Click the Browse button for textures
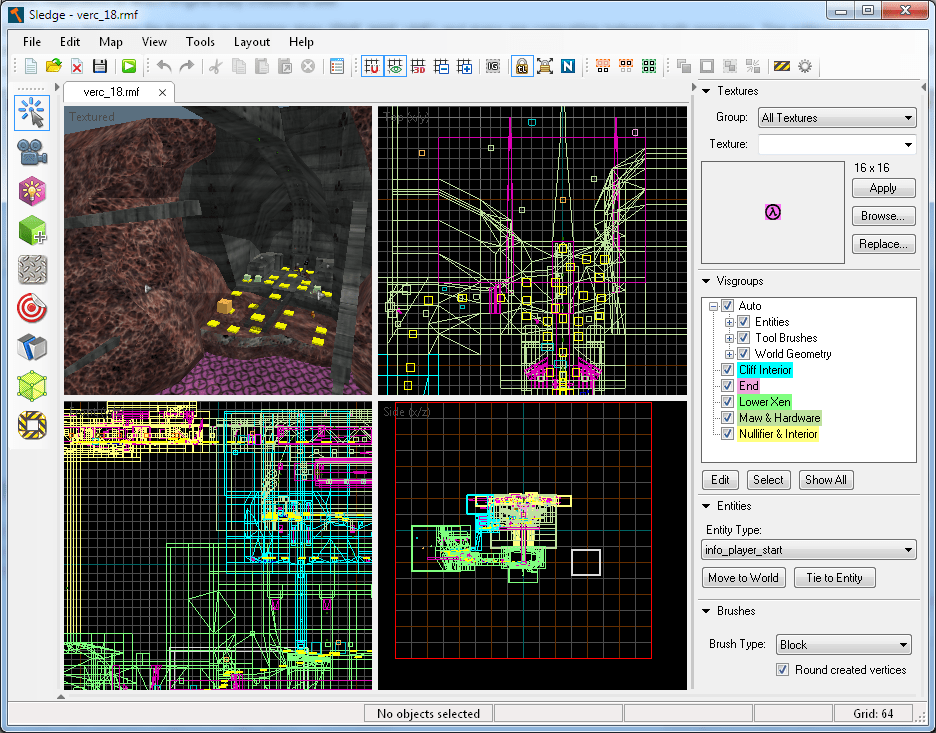This screenshot has width=936, height=733. coord(883,216)
